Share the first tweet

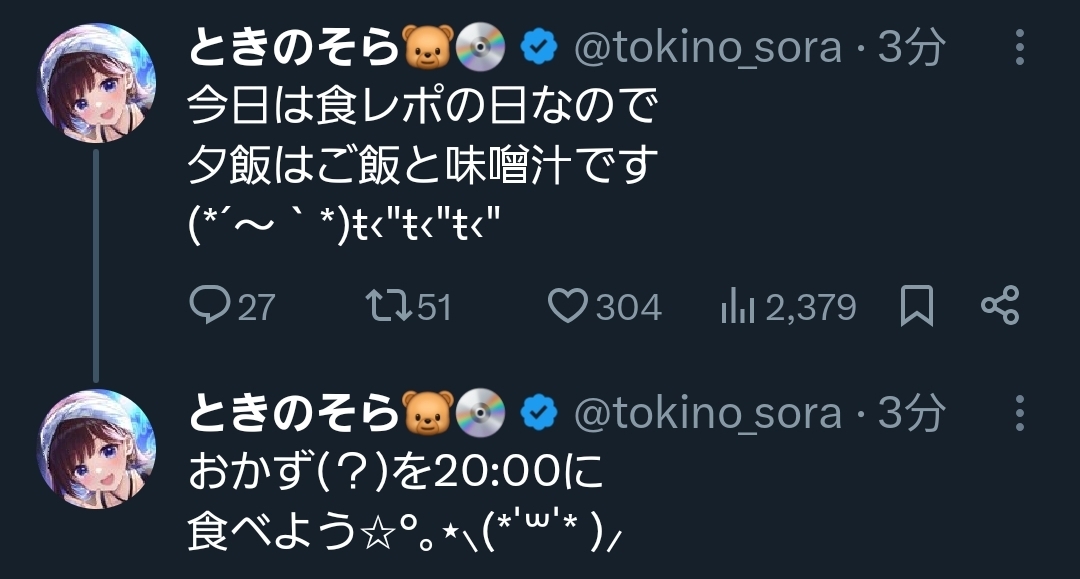coord(1000,305)
